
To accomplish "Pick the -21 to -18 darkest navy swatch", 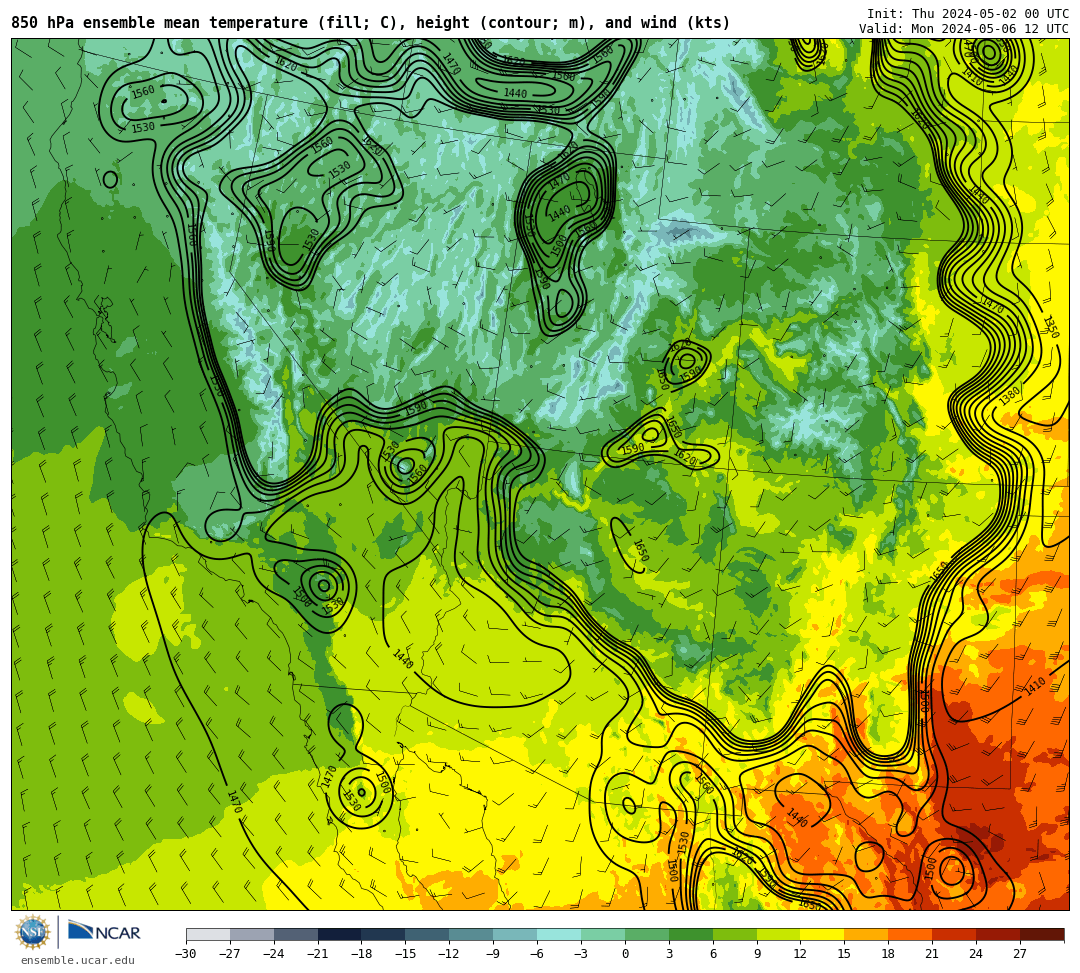I will pos(340,934).
